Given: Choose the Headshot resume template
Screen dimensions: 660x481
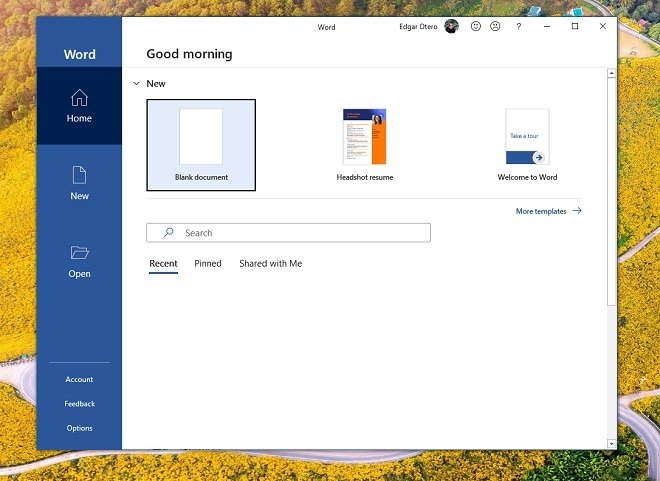Looking at the screenshot, I should click(x=365, y=145).
